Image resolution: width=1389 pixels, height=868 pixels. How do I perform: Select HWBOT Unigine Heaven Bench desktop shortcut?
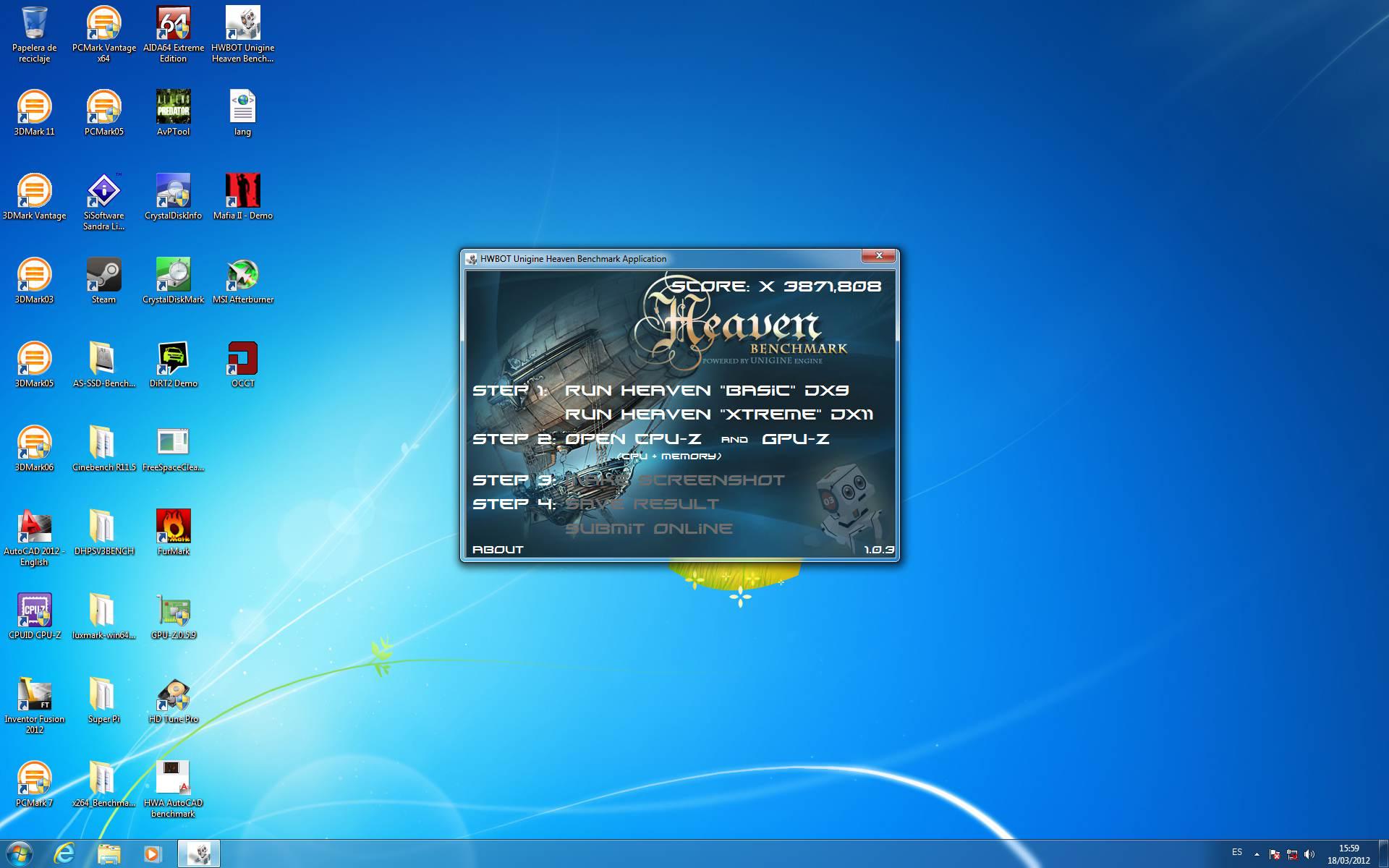coord(243,35)
